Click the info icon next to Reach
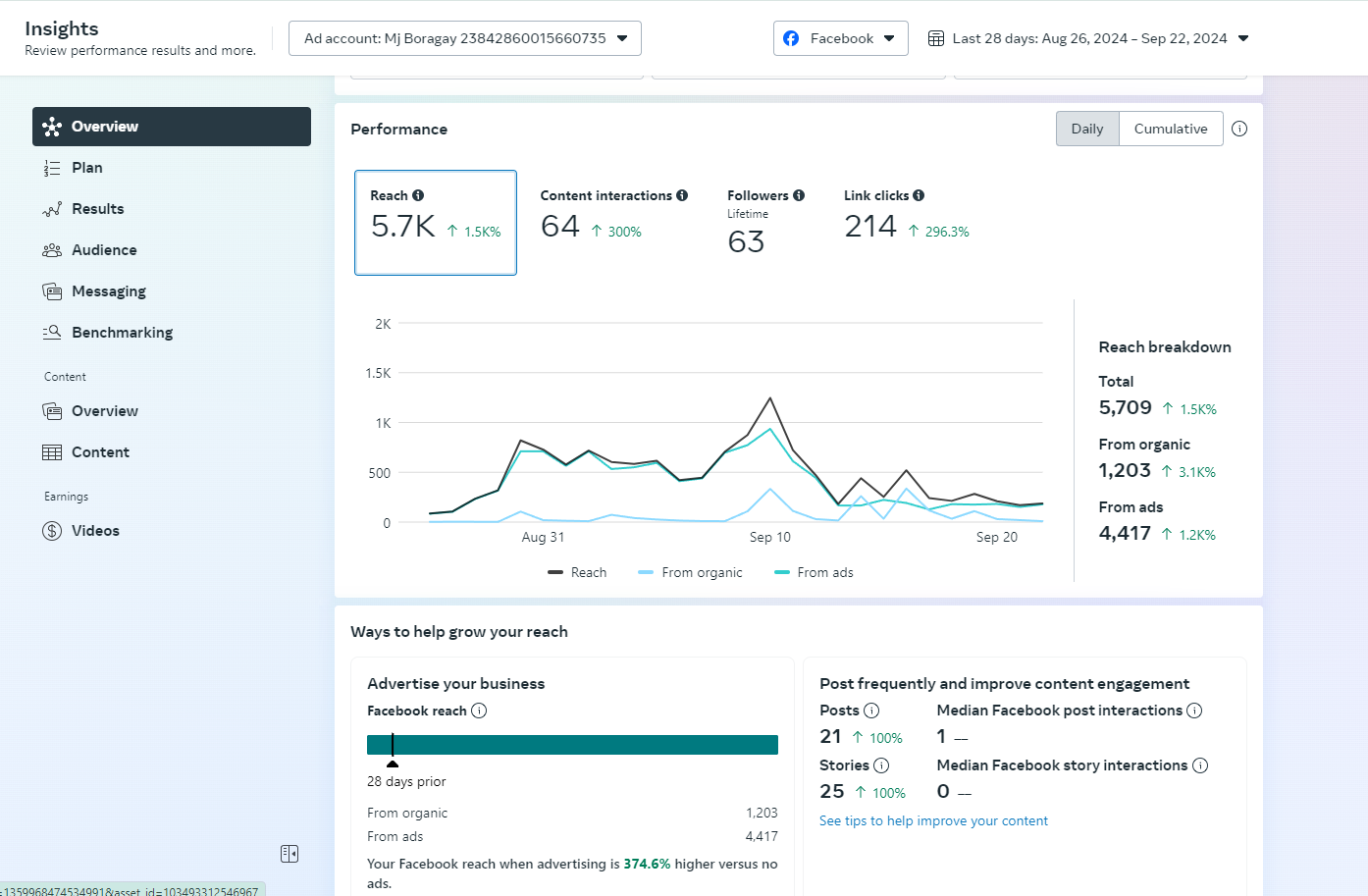The image size is (1368, 896). (418, 195)
